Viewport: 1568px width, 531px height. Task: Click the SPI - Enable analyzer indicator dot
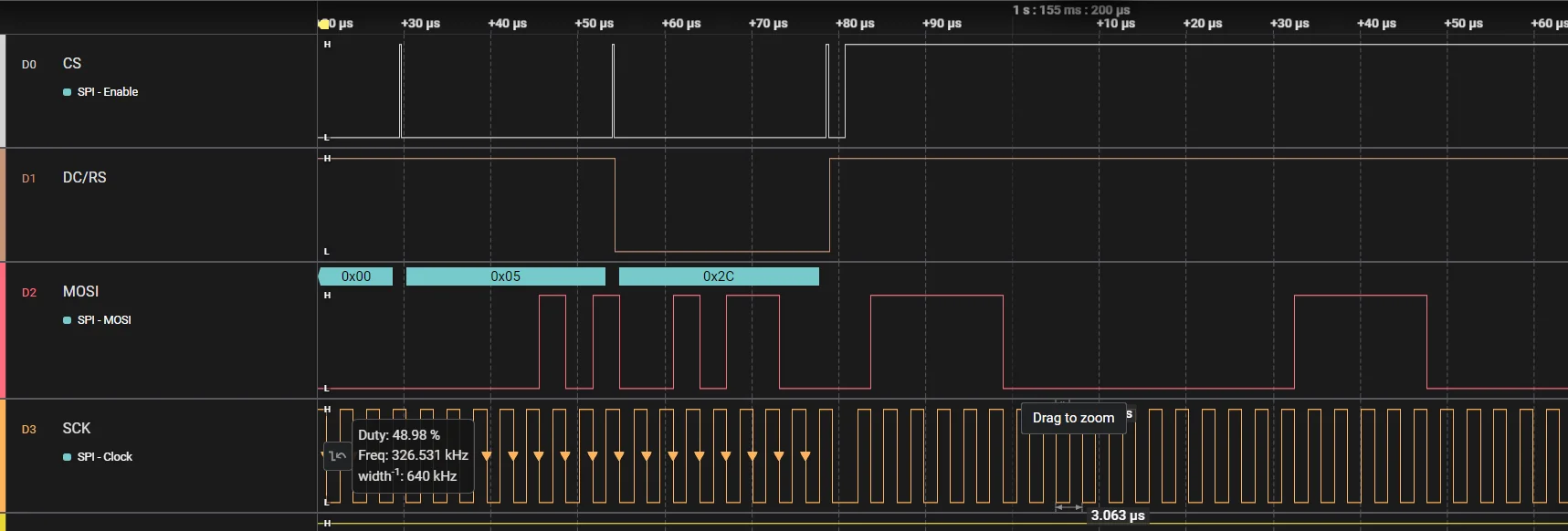tap(67, 92)
